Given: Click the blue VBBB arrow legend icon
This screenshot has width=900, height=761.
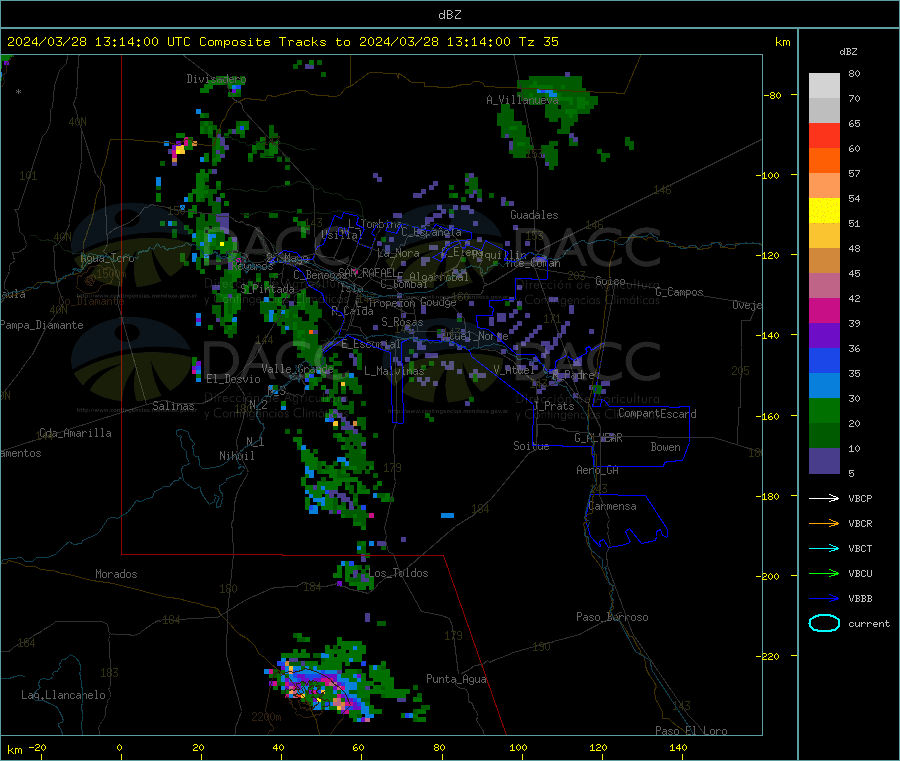Looking at the screenshot, I should point(824,598).
